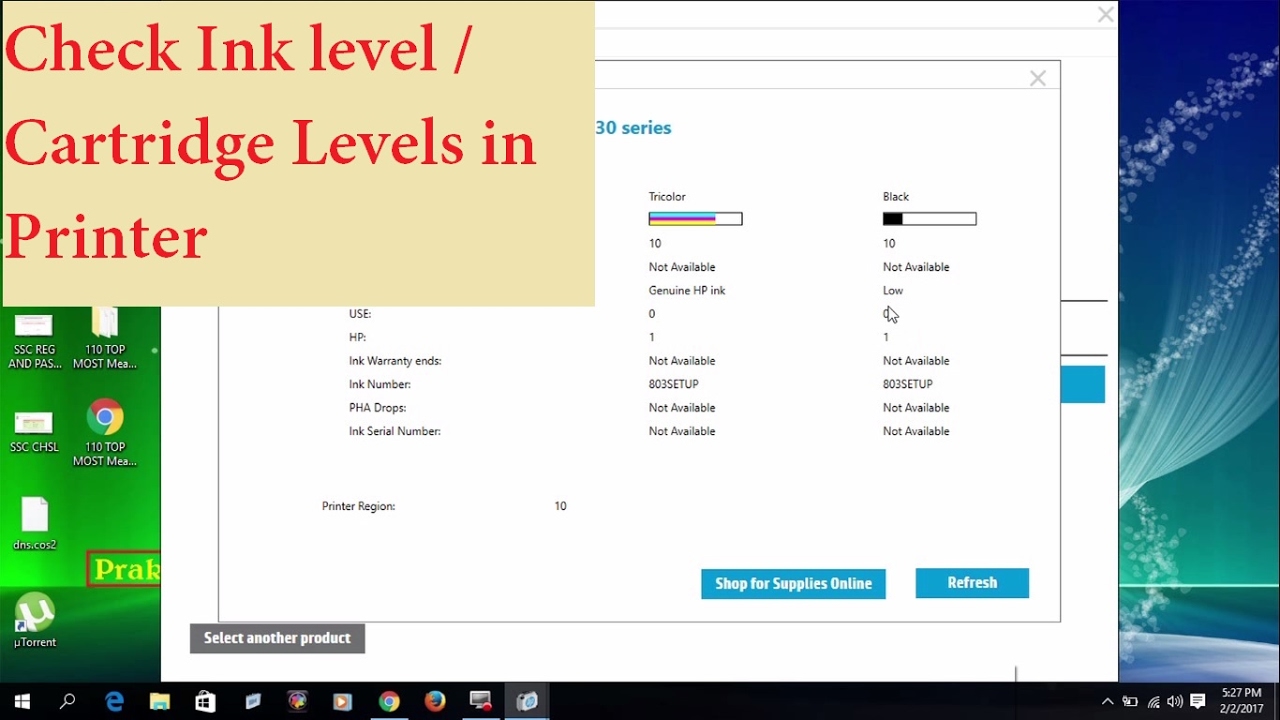The image size is (1280, 720).
Task: Open the Windows Store taskbar icon
Action: click(205, 702)
